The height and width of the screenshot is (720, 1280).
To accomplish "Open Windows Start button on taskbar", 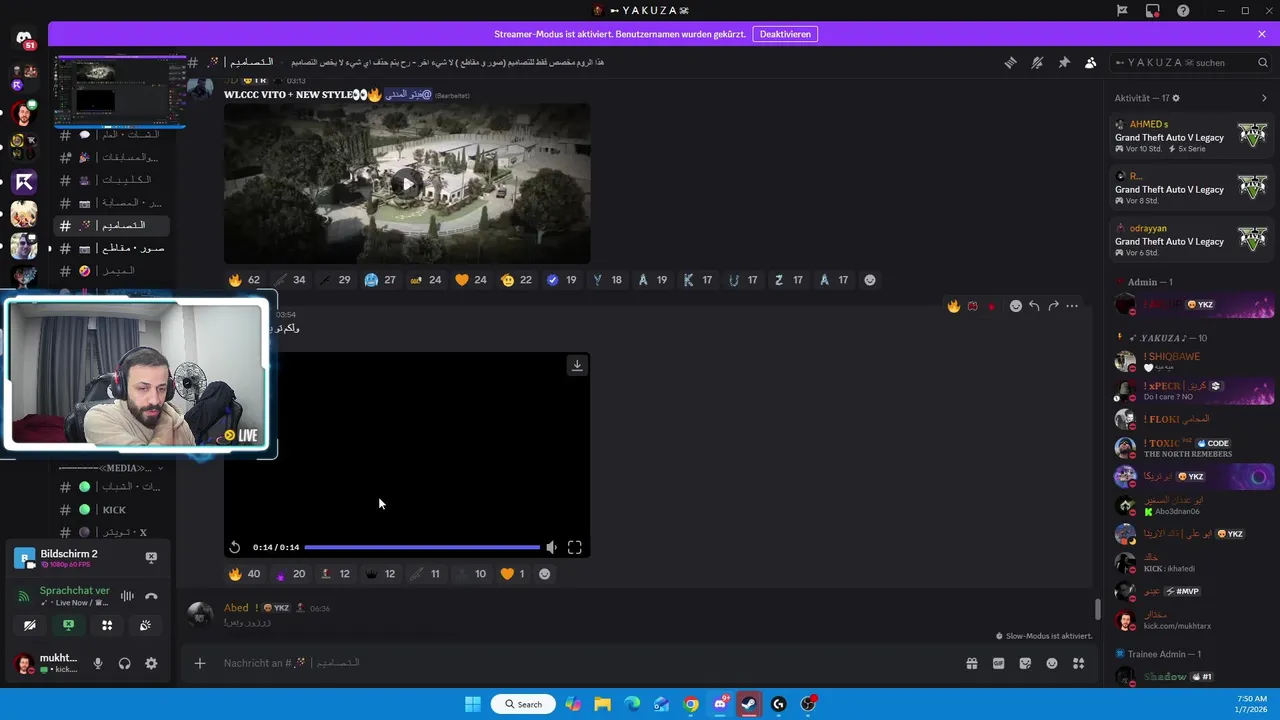I will 472,704.
